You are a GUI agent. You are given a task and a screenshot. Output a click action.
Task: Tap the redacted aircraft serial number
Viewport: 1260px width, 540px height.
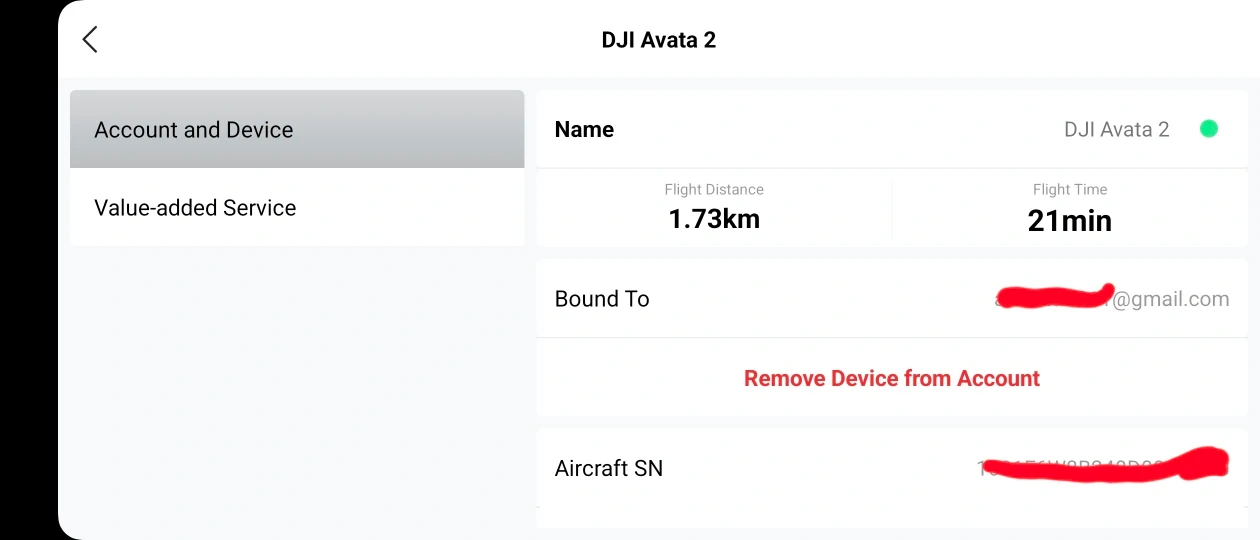[x=1100, y=468]
